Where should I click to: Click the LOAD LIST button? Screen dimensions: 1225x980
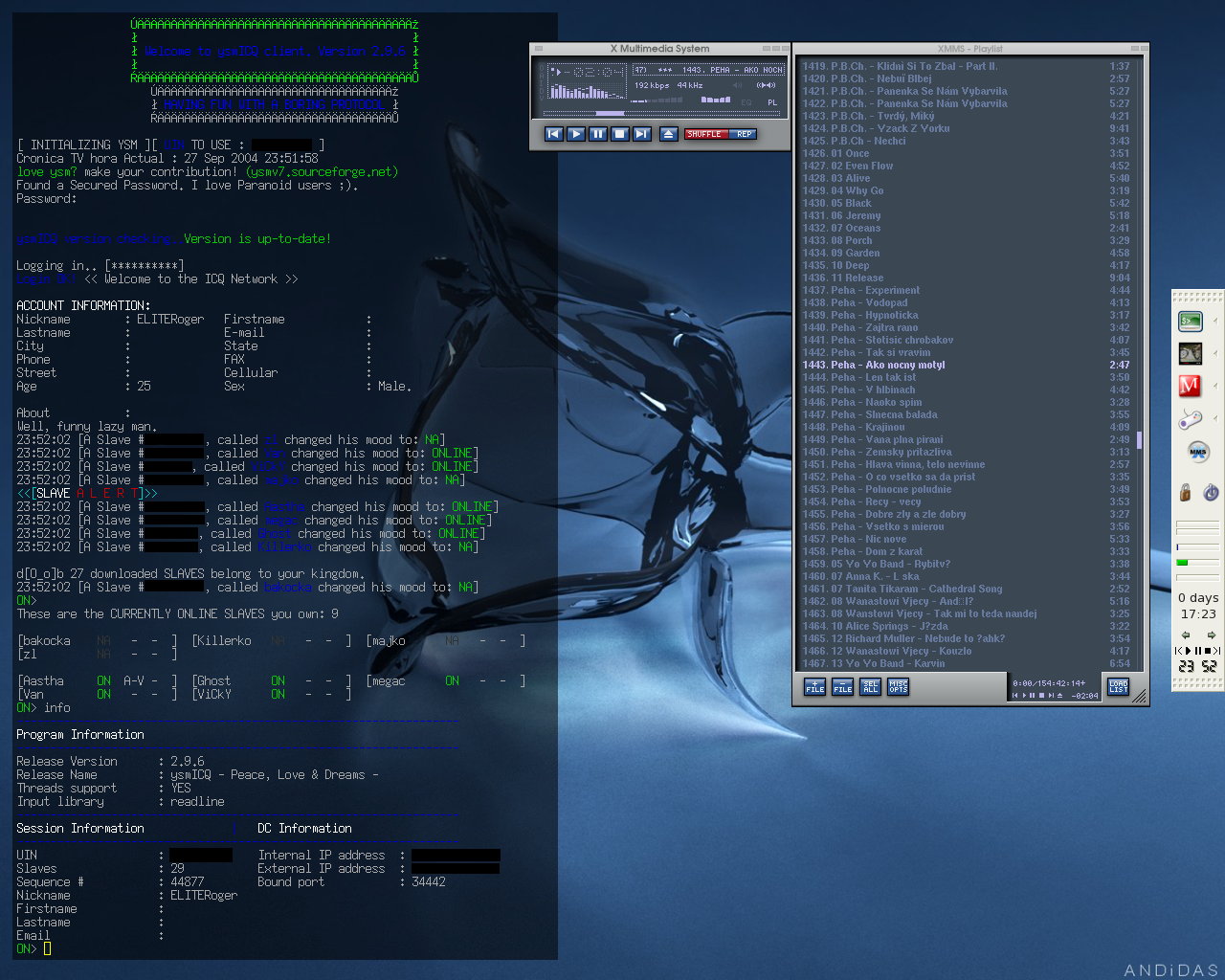tap(1118, 686)
